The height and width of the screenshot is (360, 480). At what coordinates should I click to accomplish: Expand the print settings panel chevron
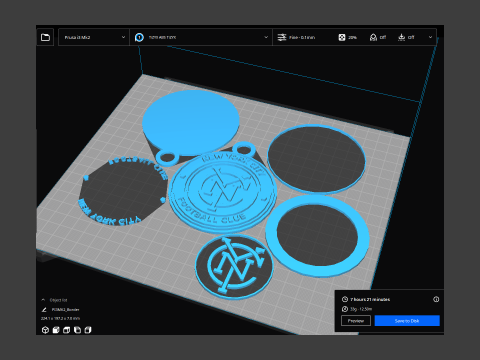pos(430,37)
